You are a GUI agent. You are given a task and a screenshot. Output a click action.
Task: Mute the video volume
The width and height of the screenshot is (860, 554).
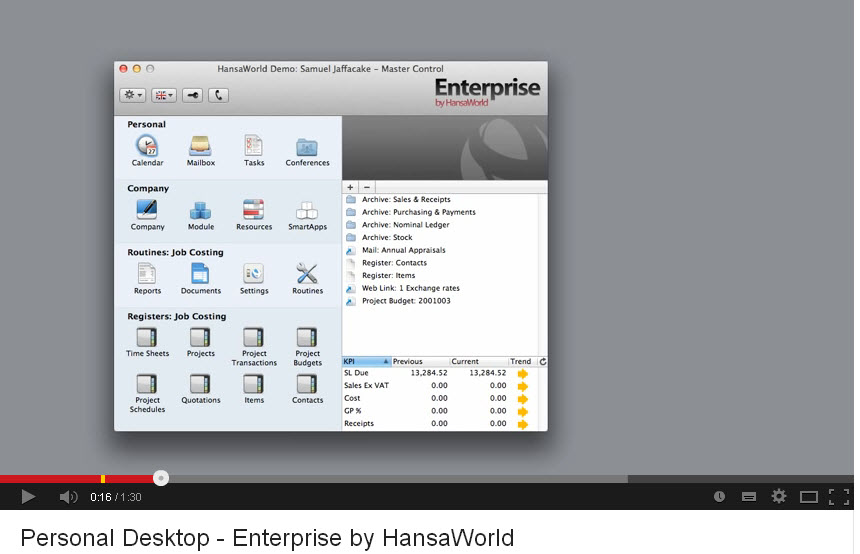[68, 497]
